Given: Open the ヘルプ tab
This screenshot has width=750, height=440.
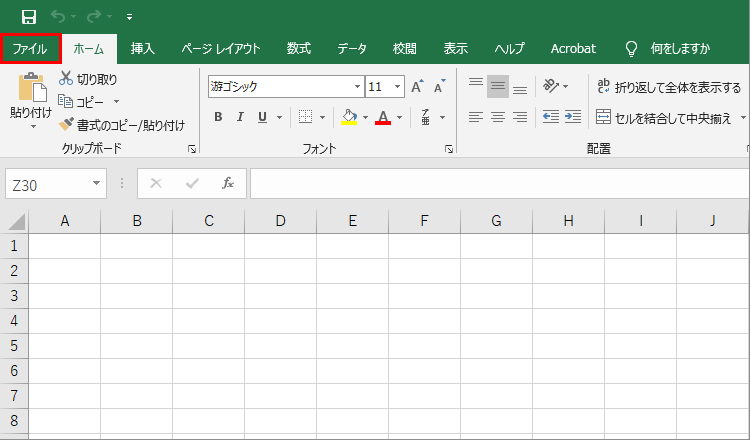Looking at the screenshot, I should [509, 48].
